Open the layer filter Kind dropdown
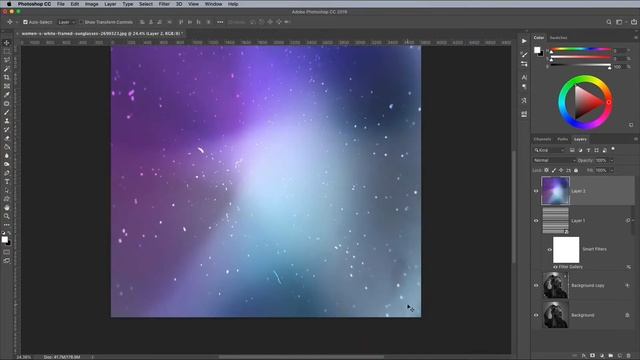Image resolution: width=640 pixels, height=360 pixels. click(549, 150)
